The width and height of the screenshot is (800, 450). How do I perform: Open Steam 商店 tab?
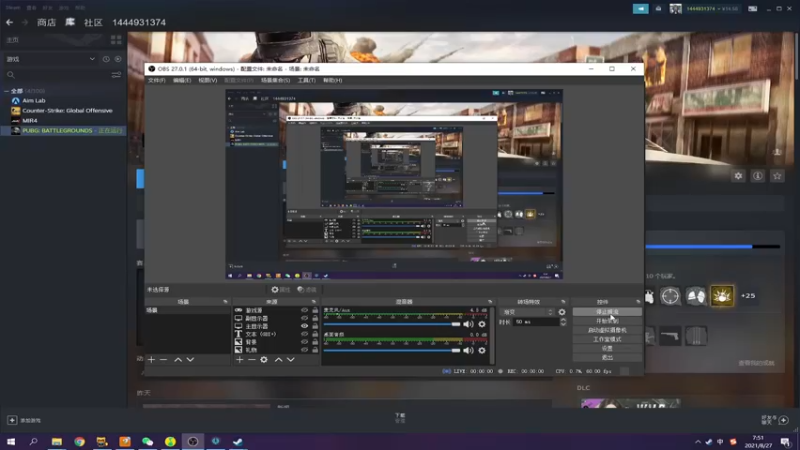(46, 22)
